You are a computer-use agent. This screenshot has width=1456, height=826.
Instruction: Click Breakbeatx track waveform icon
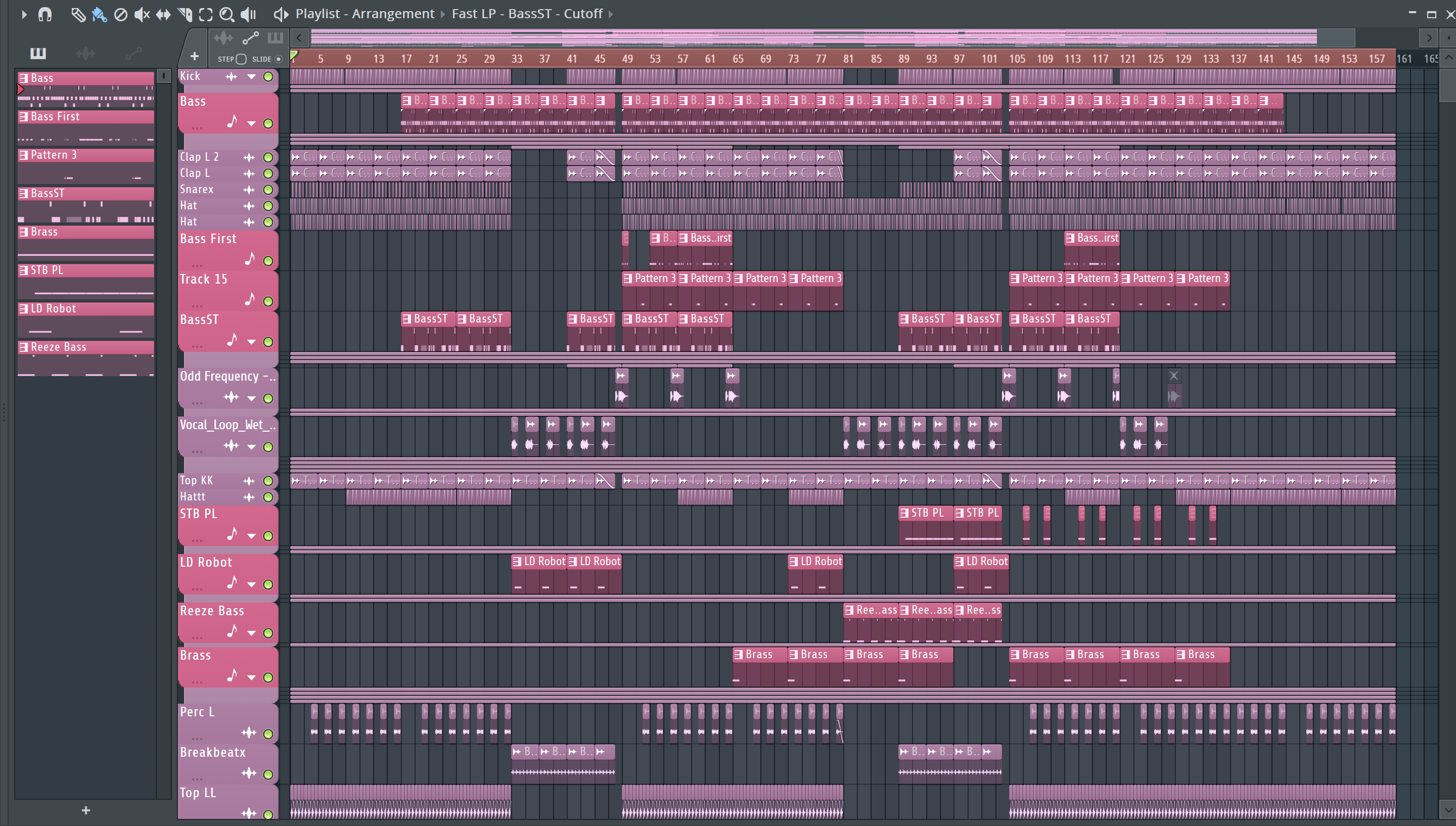(249, 773)
